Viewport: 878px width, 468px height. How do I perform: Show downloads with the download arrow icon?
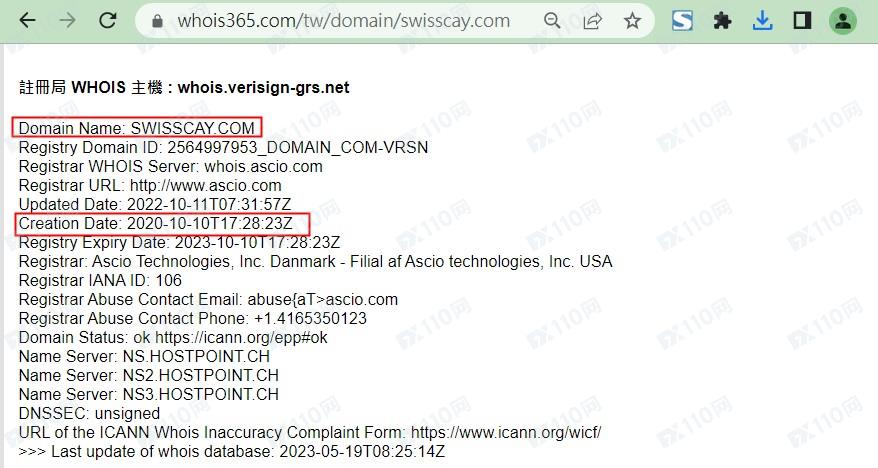click(763, 21)
